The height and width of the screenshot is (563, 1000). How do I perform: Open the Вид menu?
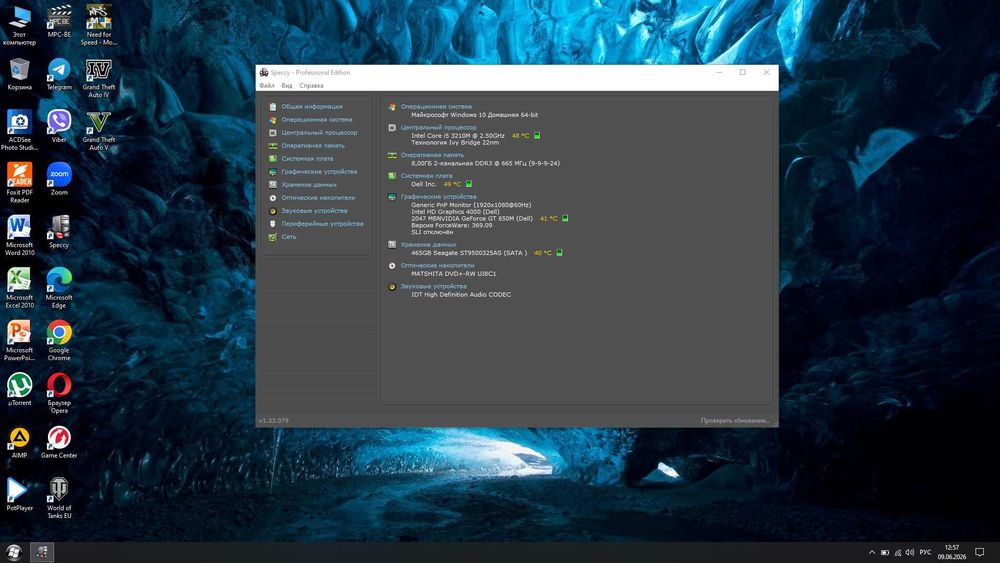(x=287, y=85)
